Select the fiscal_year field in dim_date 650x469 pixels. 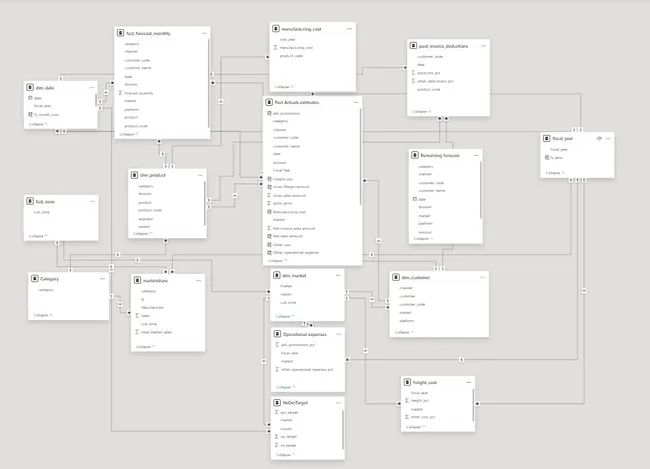click(x=42, y=106)
